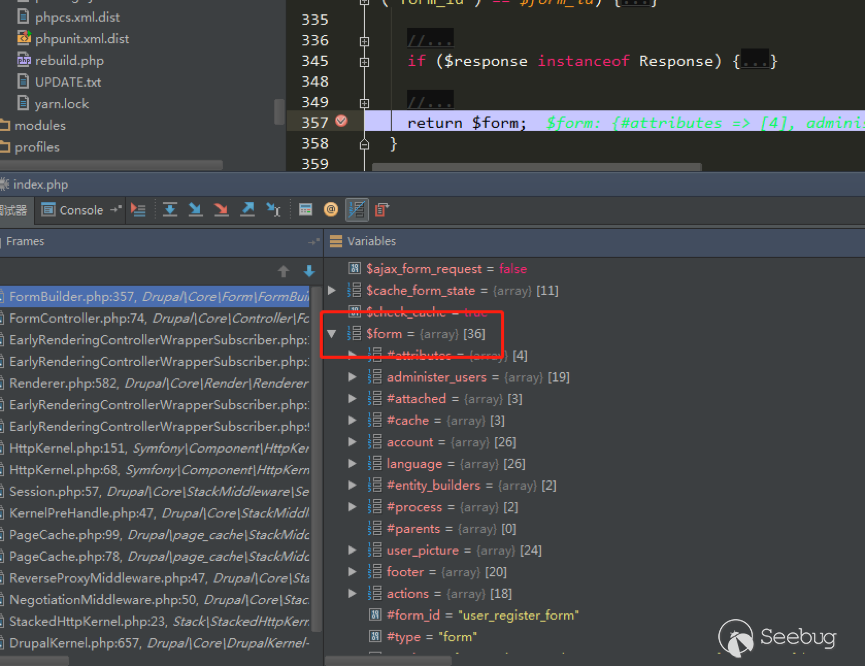Screen dimensions: 865x666
Task: Select FormController.php:74 stack frame
Action: tap(150, 318)
